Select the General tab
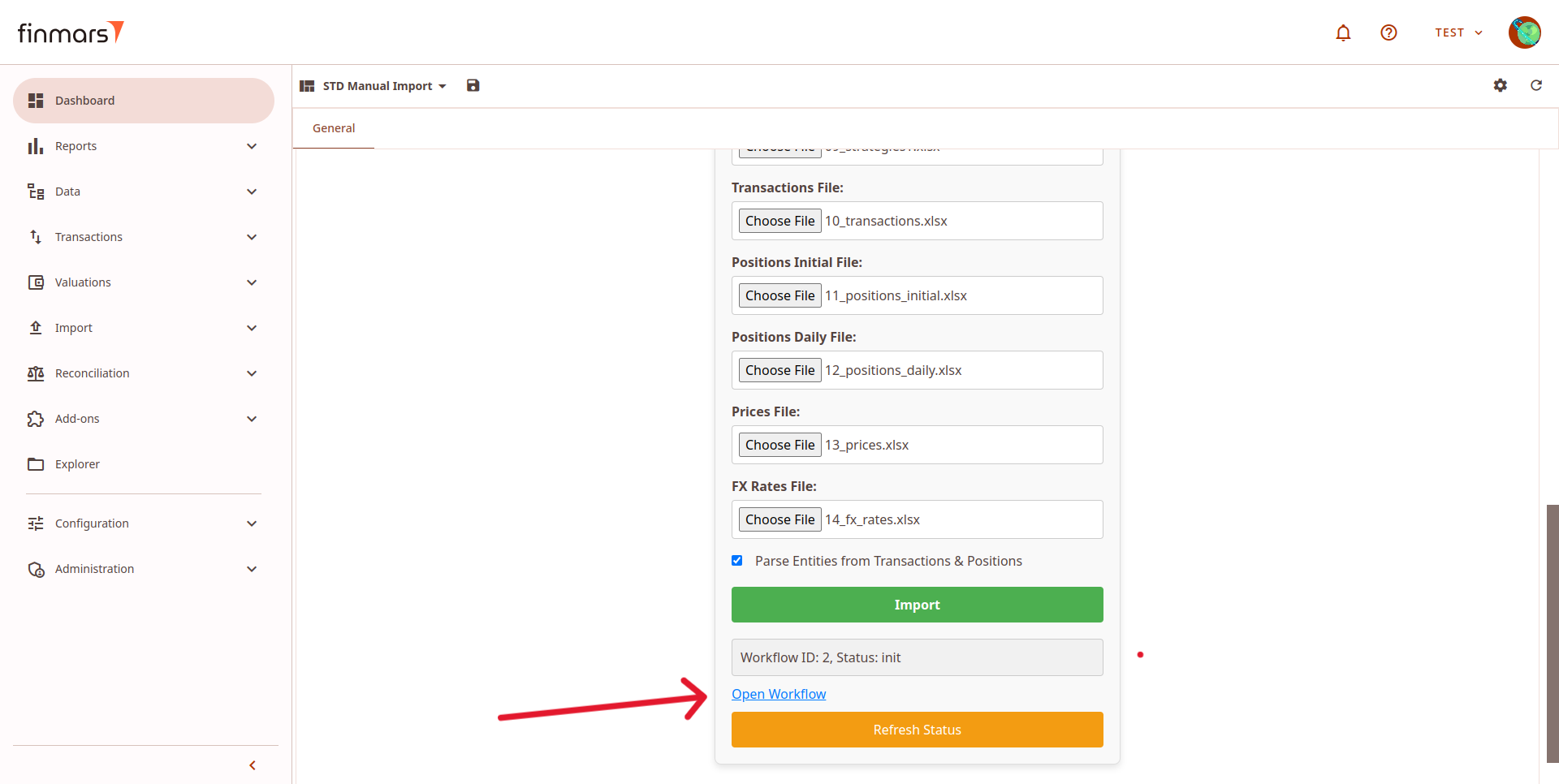Screen dimensions: 1559x784 coord(334,128)
